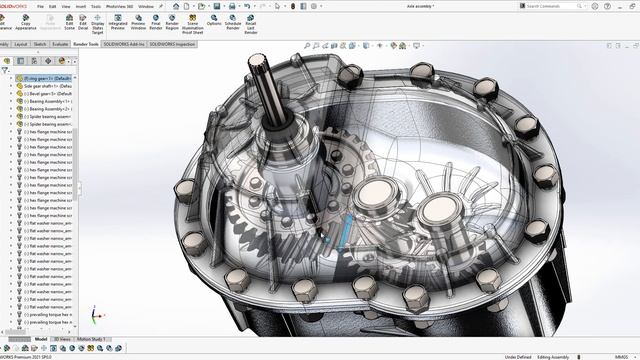Viewport: 640px width, 360px height.
Task: Click the Select cursor tool
Action: tap(277, 6)
